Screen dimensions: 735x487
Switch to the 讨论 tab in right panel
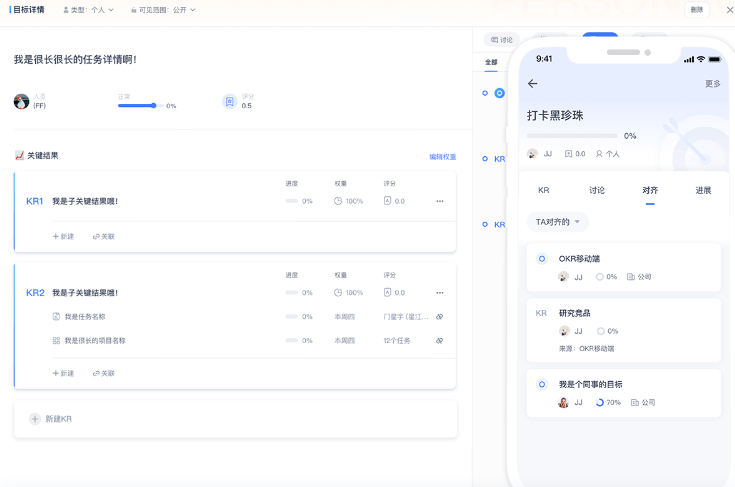501,40
